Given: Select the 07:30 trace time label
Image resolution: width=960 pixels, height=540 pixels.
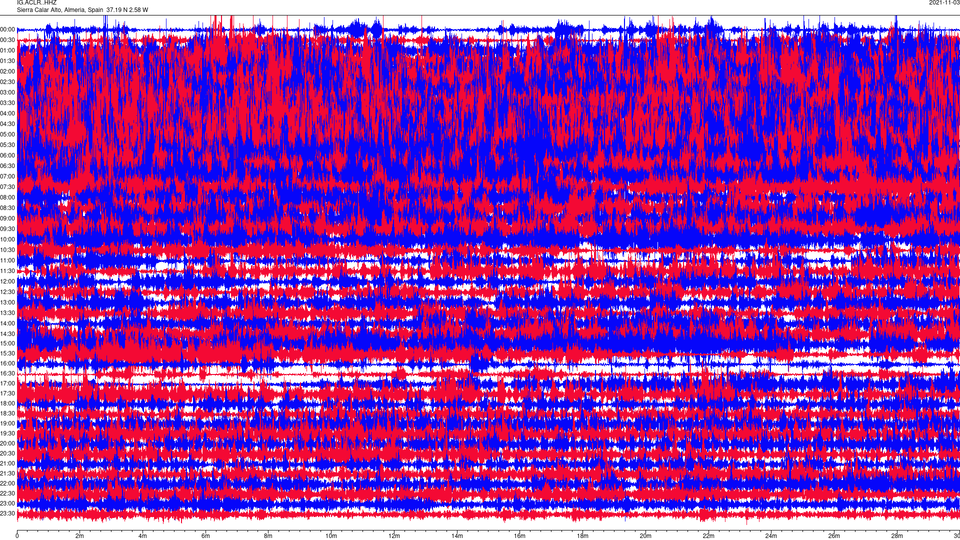Looking at the screenshot, I should point(7,187).
